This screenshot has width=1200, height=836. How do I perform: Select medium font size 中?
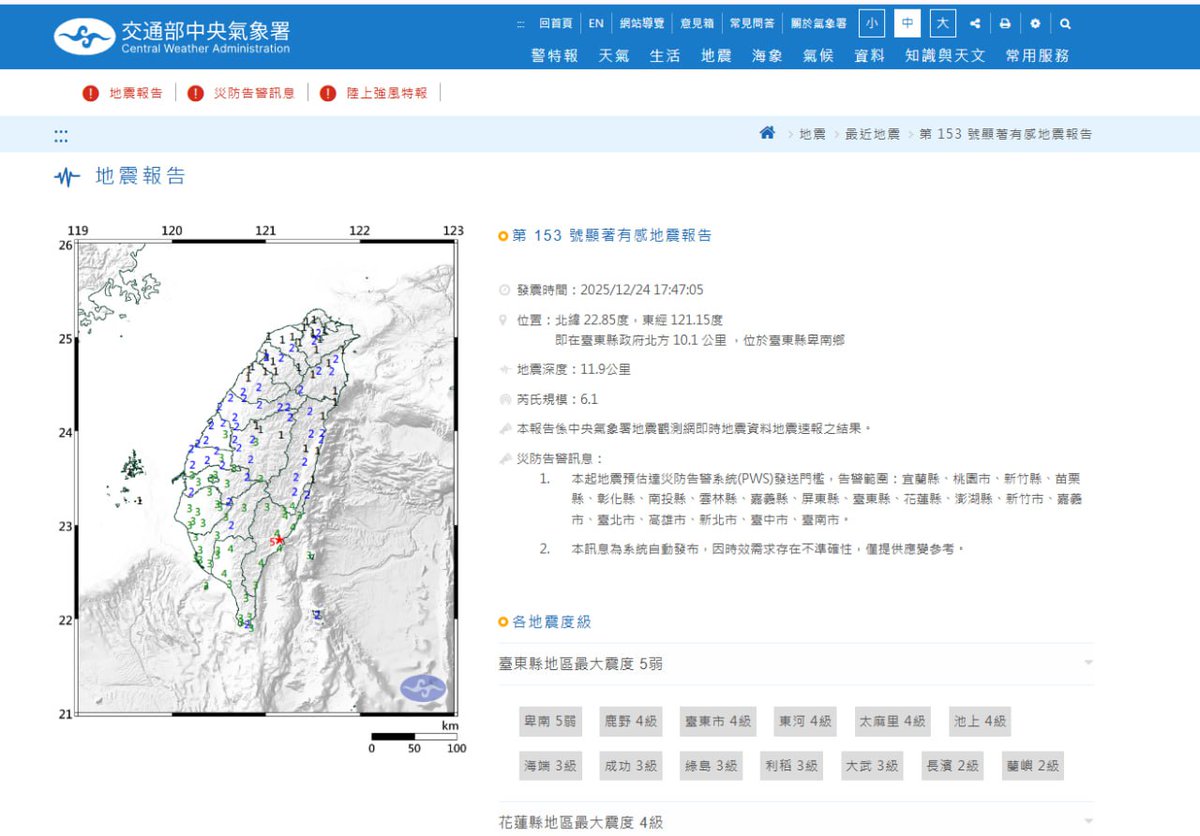(908, 23)
